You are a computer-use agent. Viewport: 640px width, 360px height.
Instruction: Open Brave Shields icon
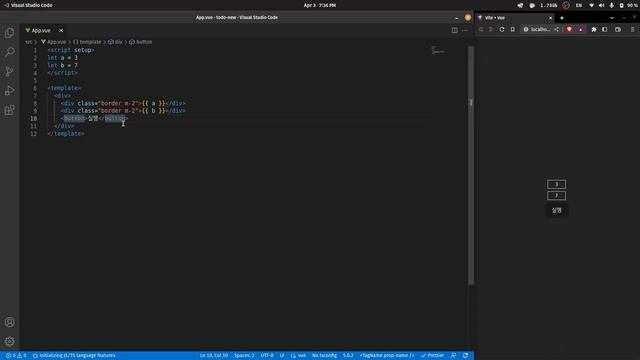tap(569, 29)
